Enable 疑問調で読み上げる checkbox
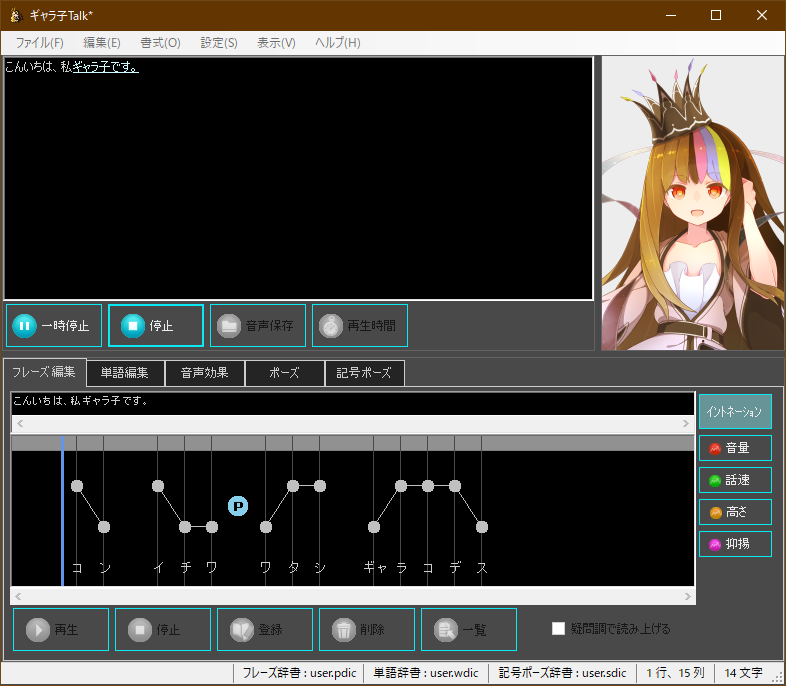Screen dimensions: 786x686 tap(558, 628)
